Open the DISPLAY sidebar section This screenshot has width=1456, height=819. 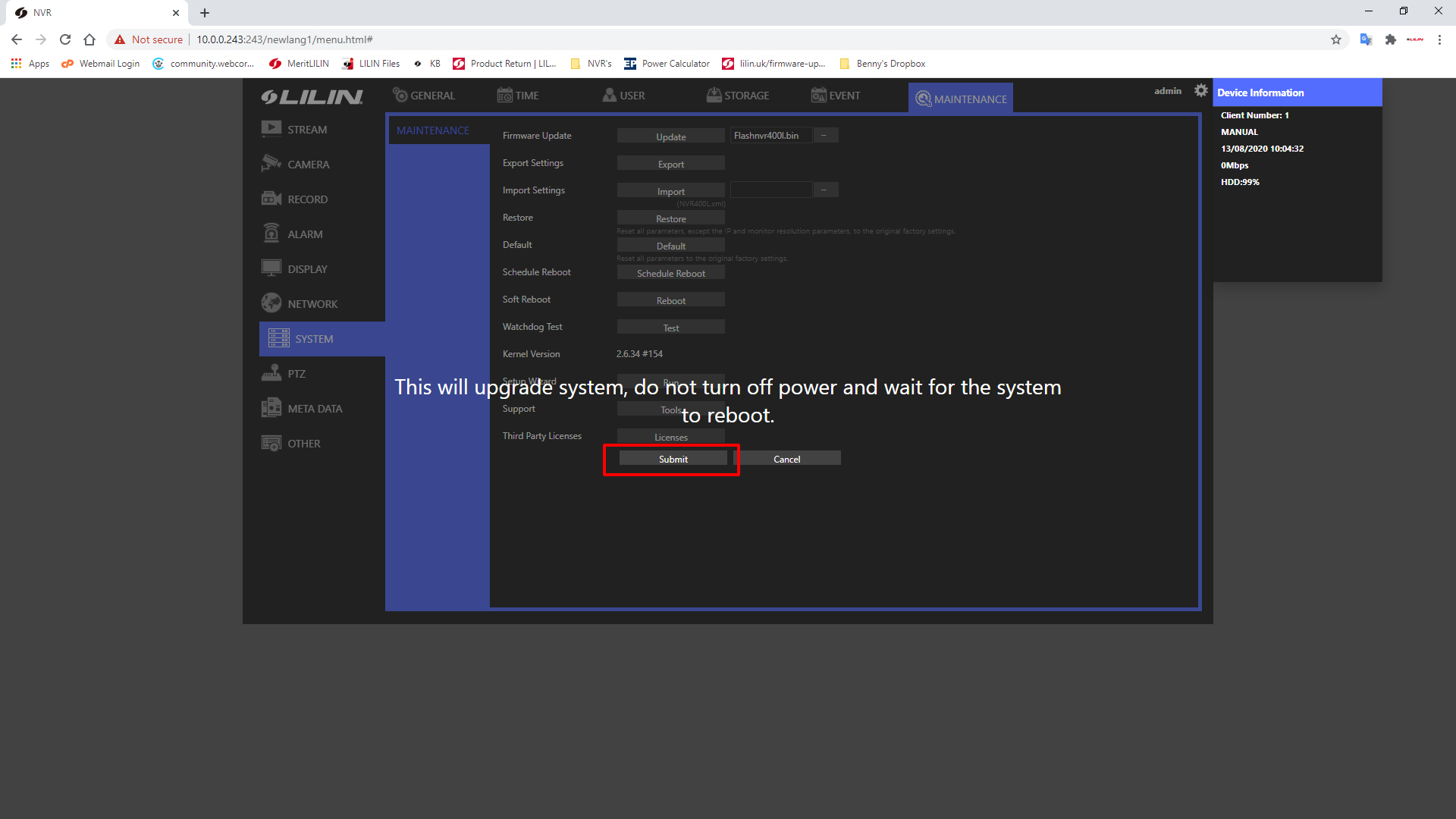click(x=306, y=269)
